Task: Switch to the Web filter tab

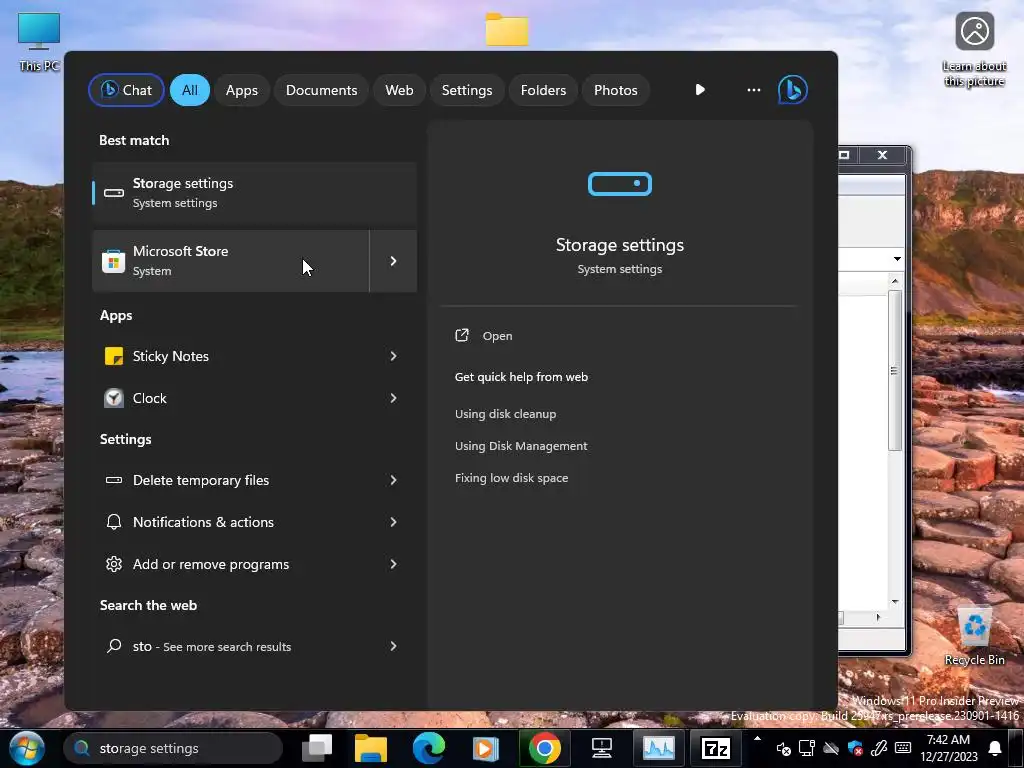Action: pyautogui.click(x=399, y=90)
